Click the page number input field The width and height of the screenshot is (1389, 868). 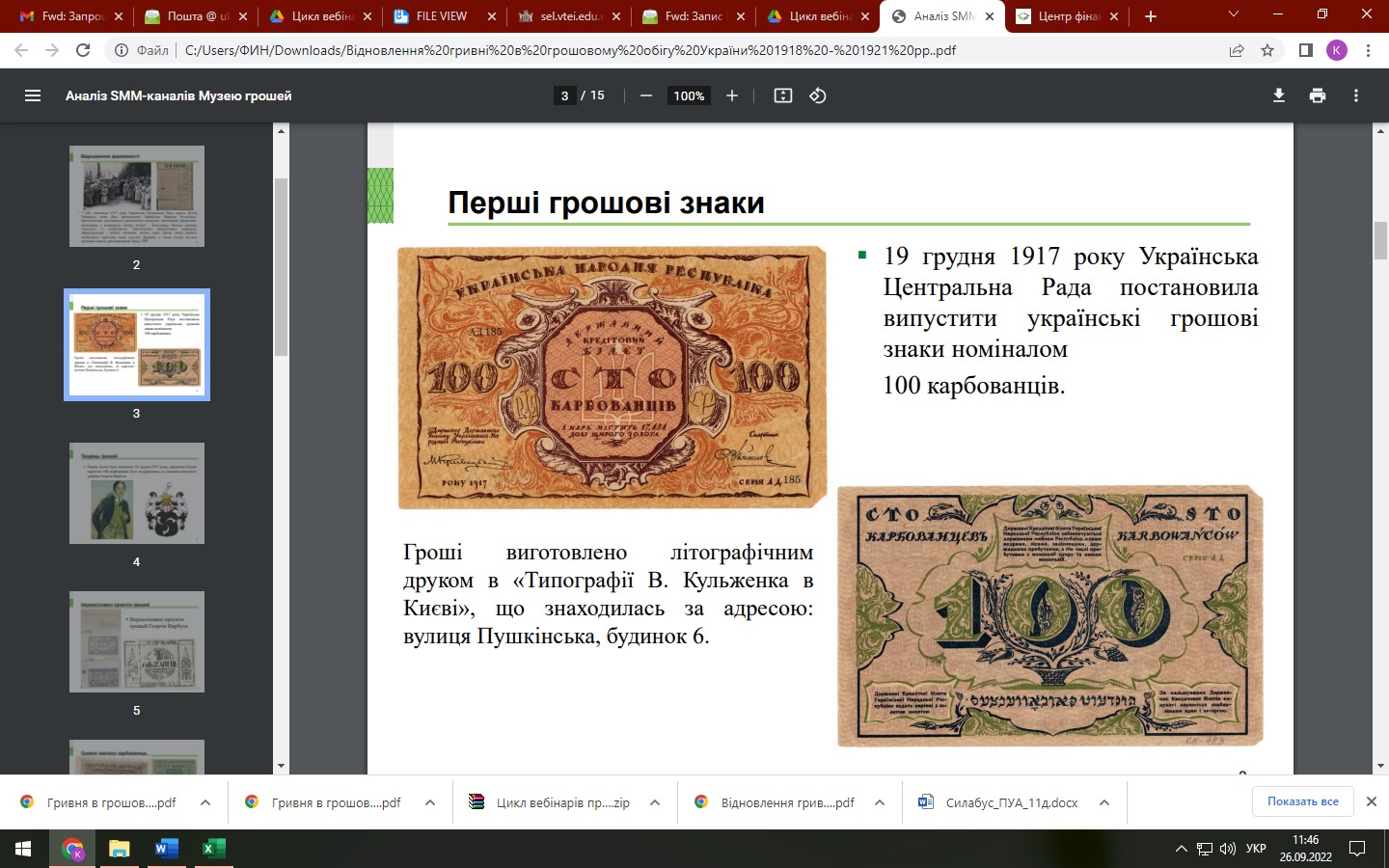[564, 95]
